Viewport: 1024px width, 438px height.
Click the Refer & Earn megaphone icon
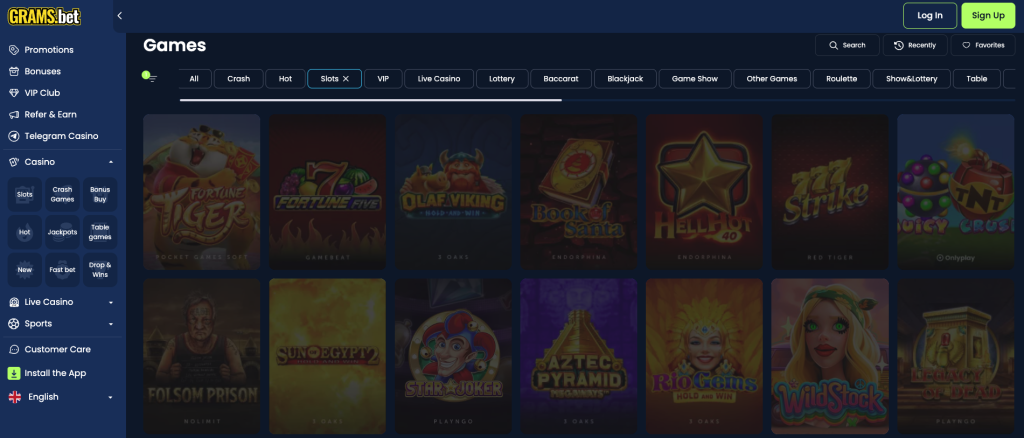14,114
